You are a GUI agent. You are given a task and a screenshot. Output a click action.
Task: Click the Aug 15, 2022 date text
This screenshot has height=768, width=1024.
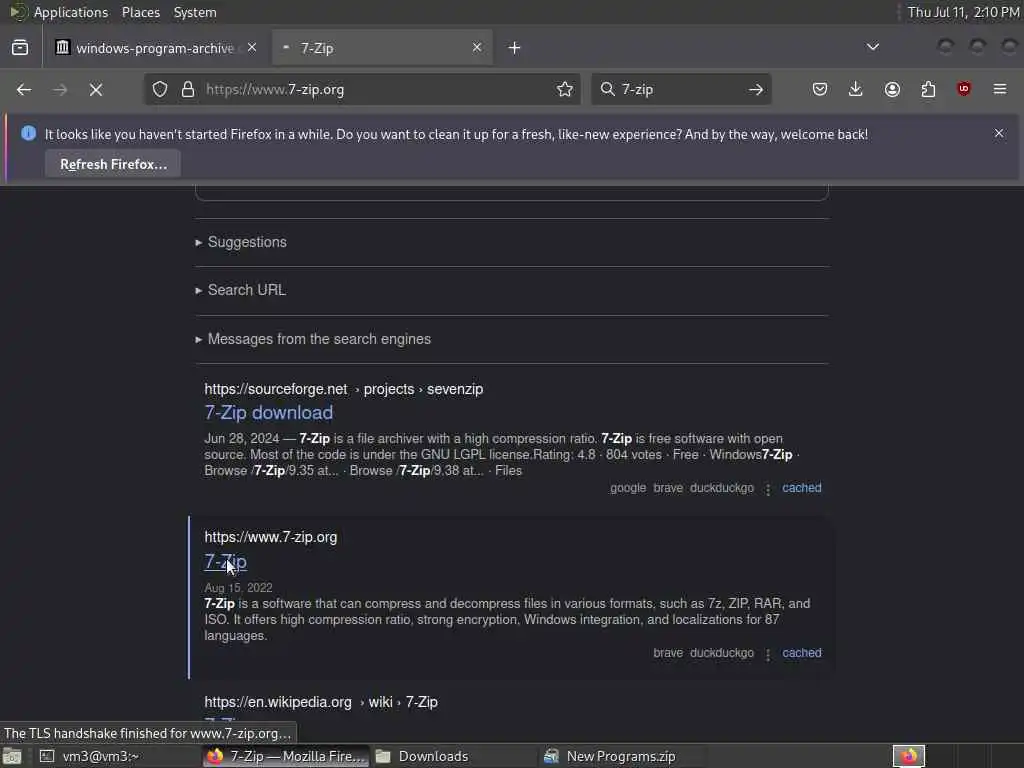click(238, 588)
